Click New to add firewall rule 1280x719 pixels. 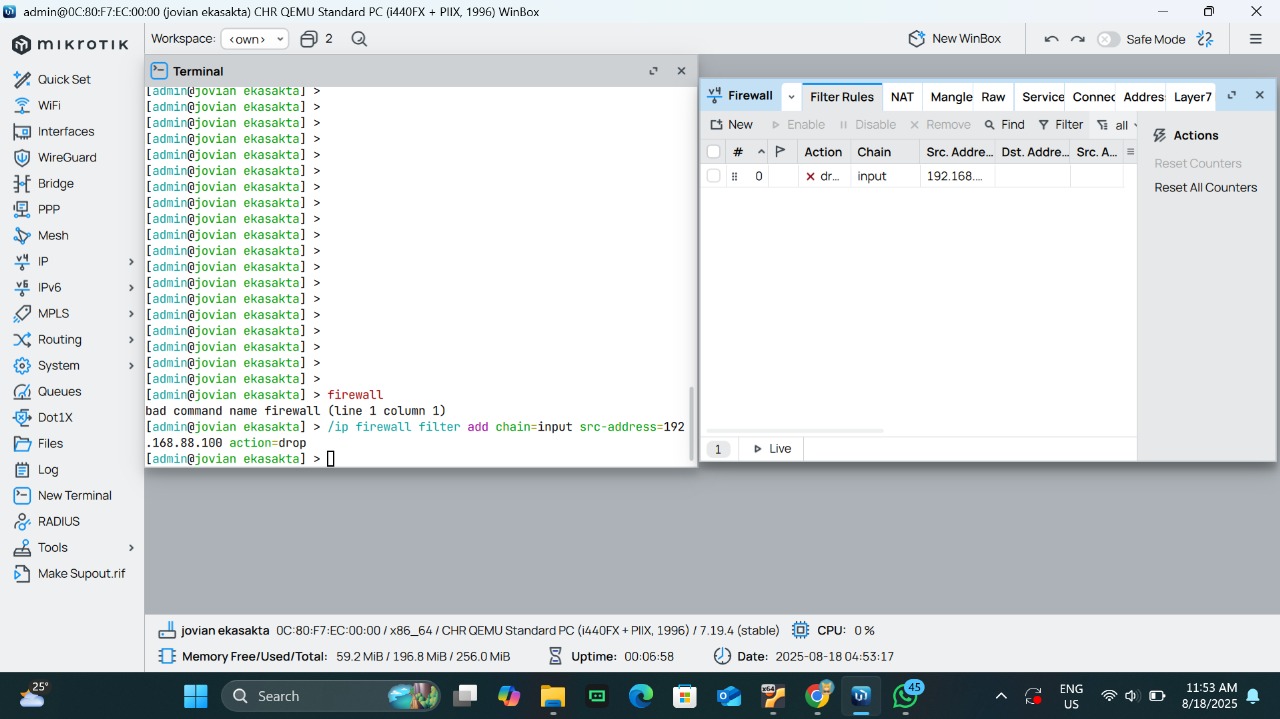pyautogui.click(x=731, y=125)
